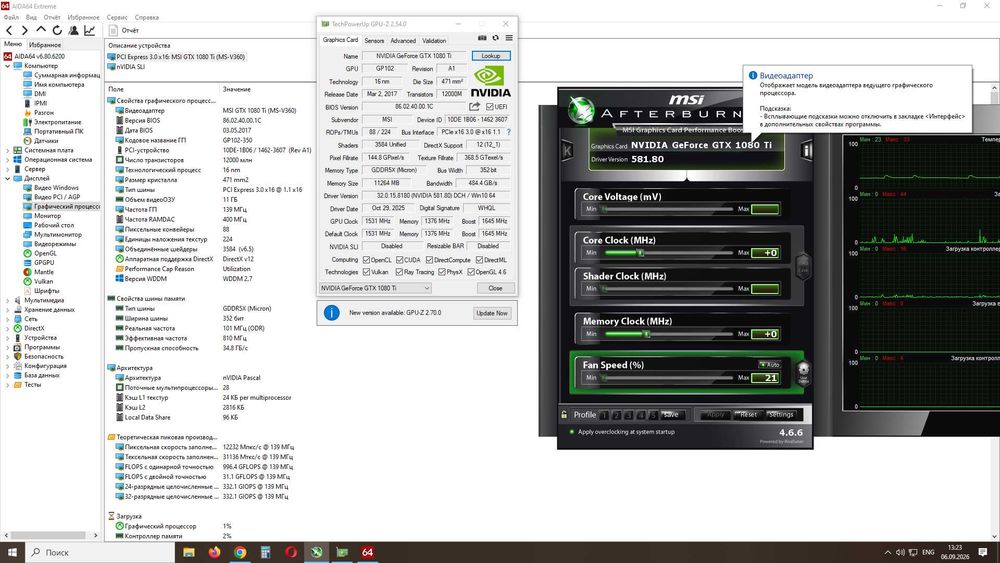The height and width of the screenshot is (563, 1000).
Task: Click AIDA64 up-level arrow icon
Action: click(x=41, y=30)
